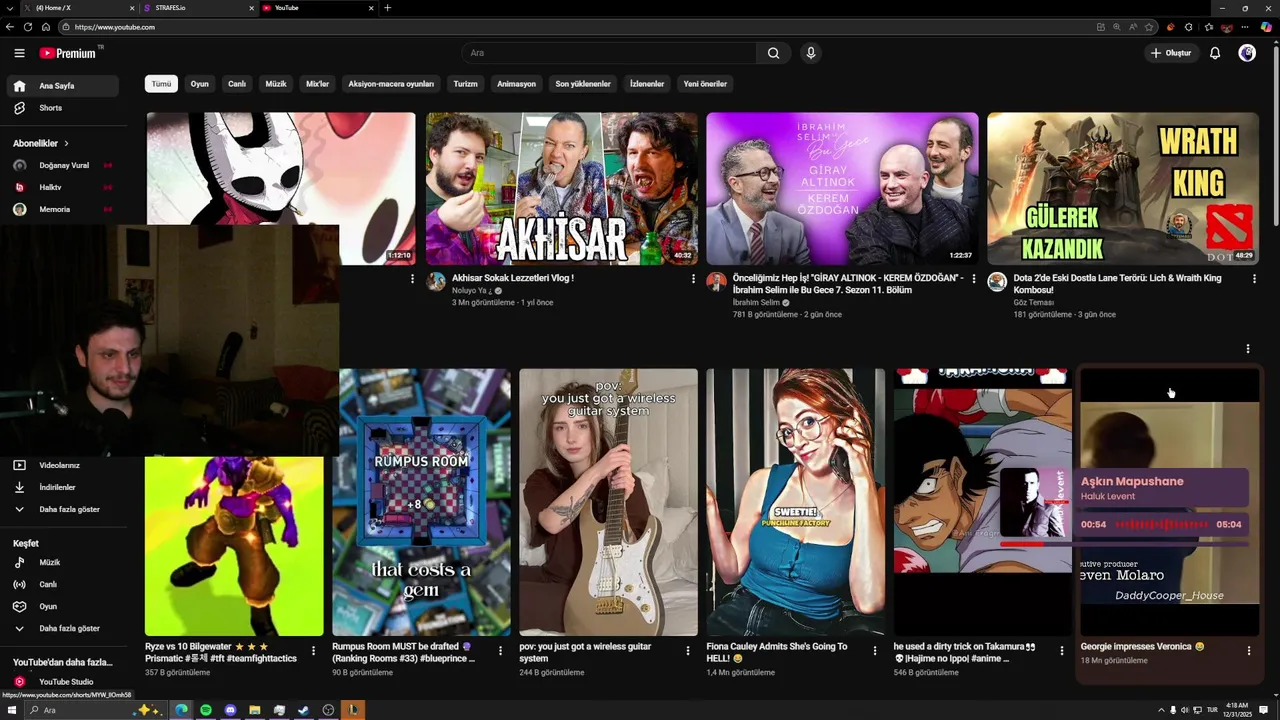Open Videolarınız in the sidebar
1280x720 pixels.
point(62,465)
